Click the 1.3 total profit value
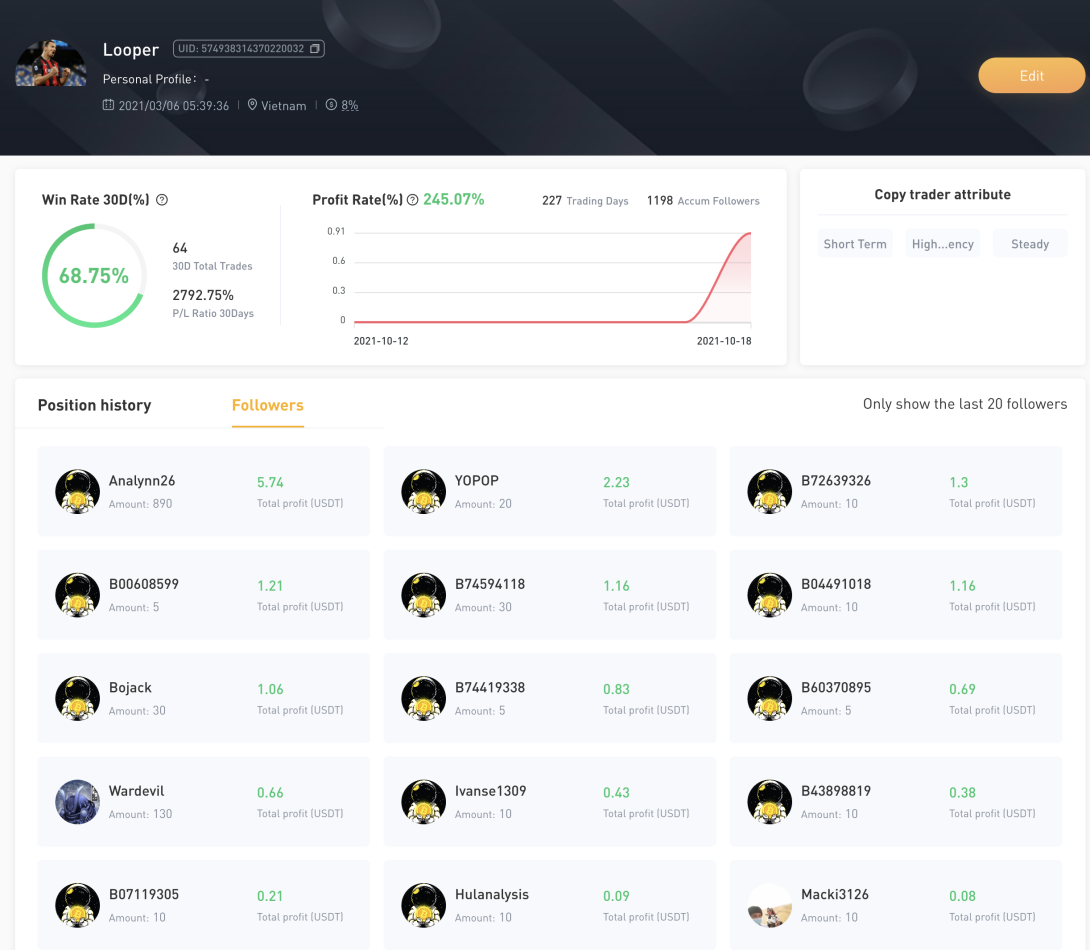Screen dimensions: 1090x950 click(x=959, y=482)
